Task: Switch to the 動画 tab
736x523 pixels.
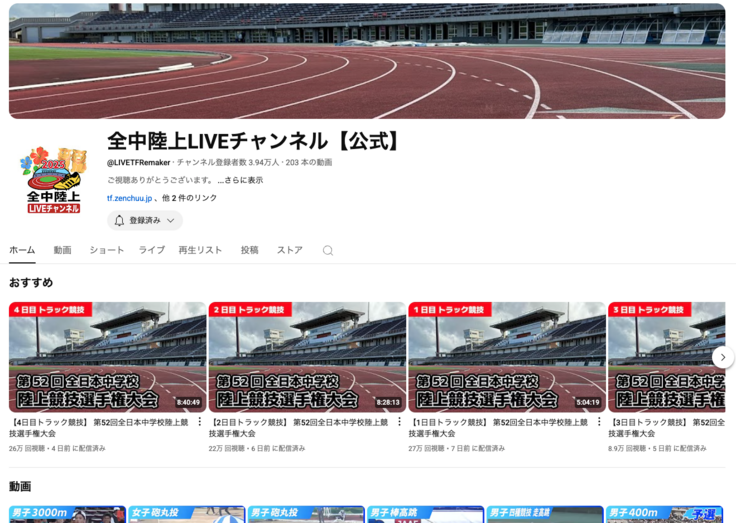Action: pyautogui.click(x=62, y=250)
